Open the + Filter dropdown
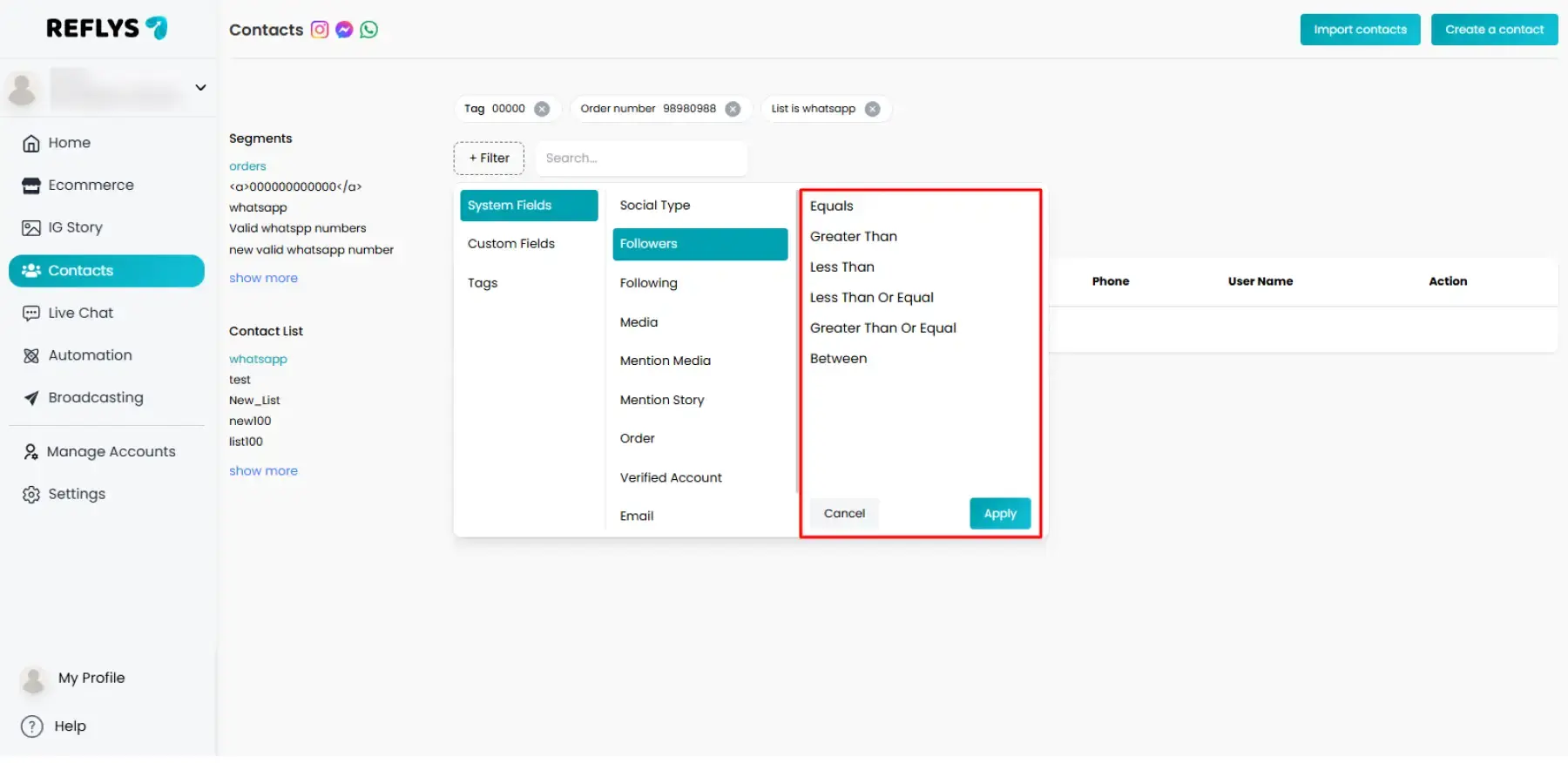1568x763 pixels. 489,158
